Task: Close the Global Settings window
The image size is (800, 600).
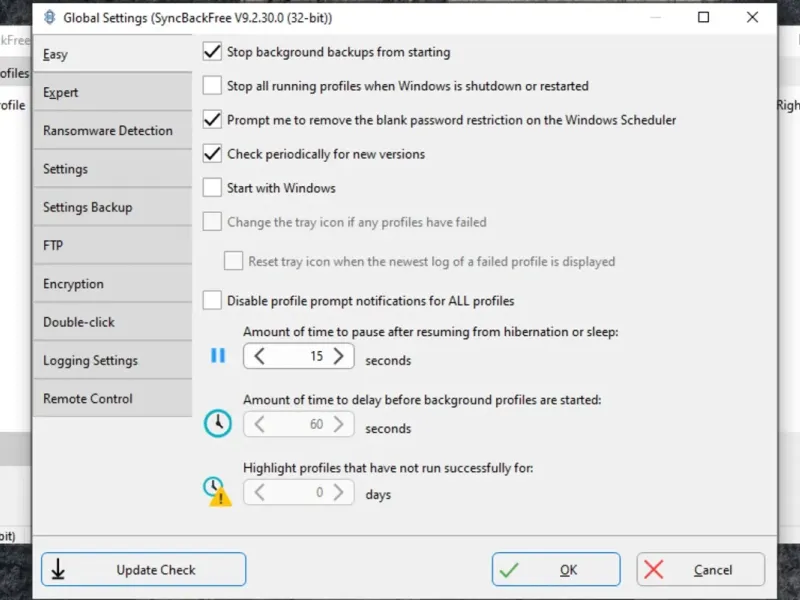Action: pos(752,17)
